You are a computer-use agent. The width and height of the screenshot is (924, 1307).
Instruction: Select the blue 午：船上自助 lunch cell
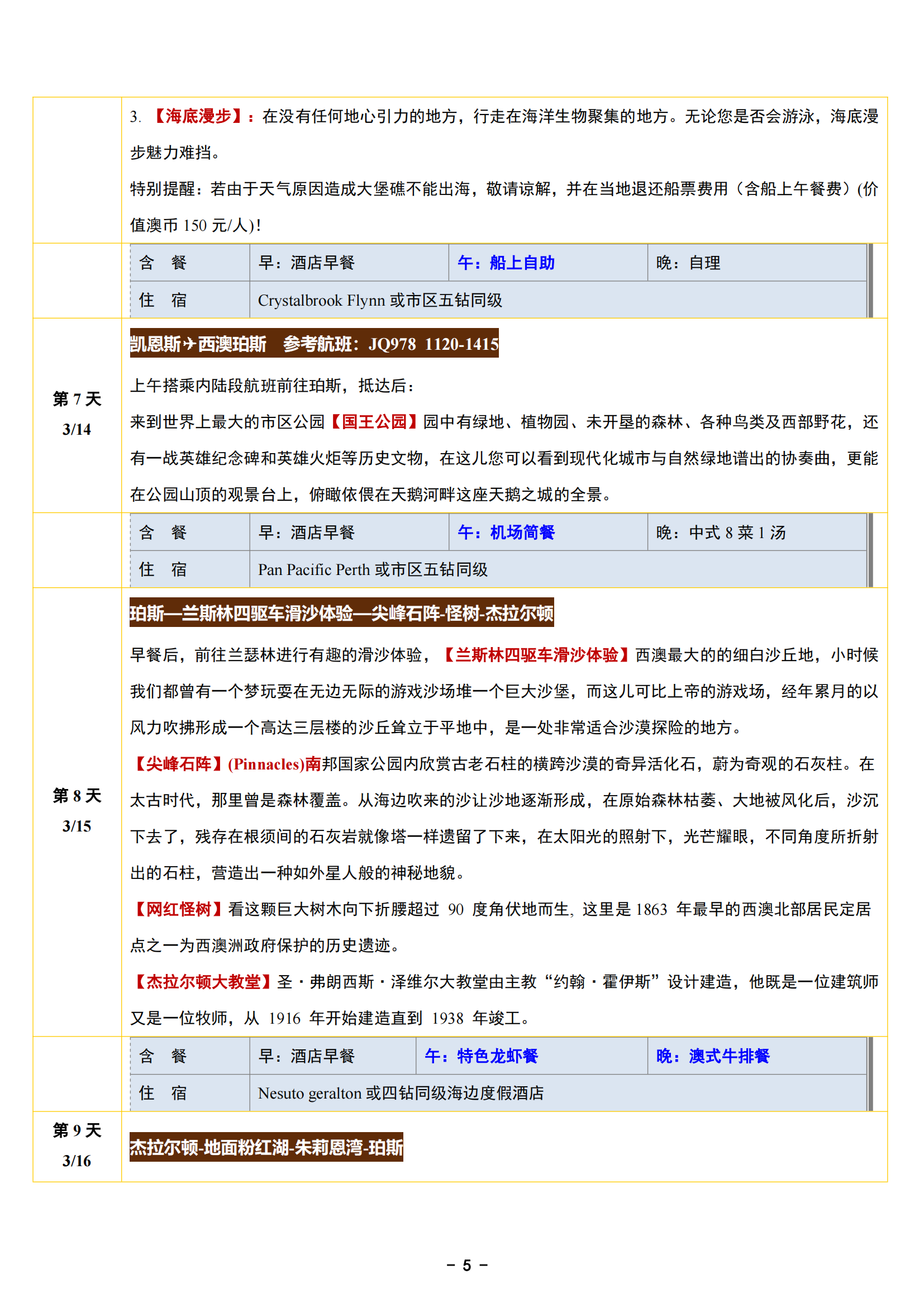pos(506,263)
